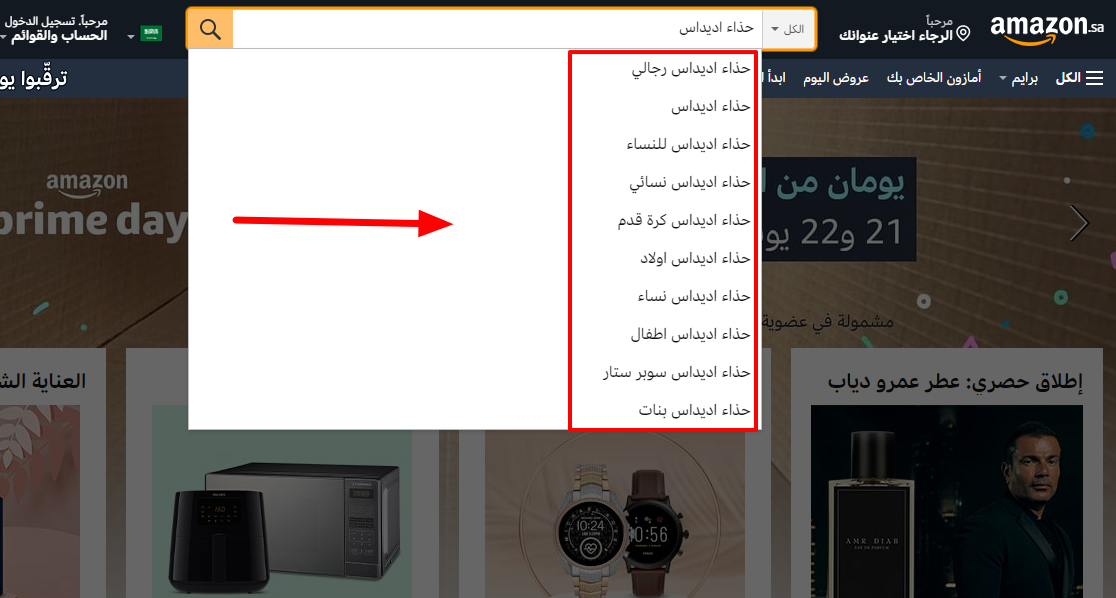
Task: Open the Amazon.sa logo home link
Action: point(1046,29)
